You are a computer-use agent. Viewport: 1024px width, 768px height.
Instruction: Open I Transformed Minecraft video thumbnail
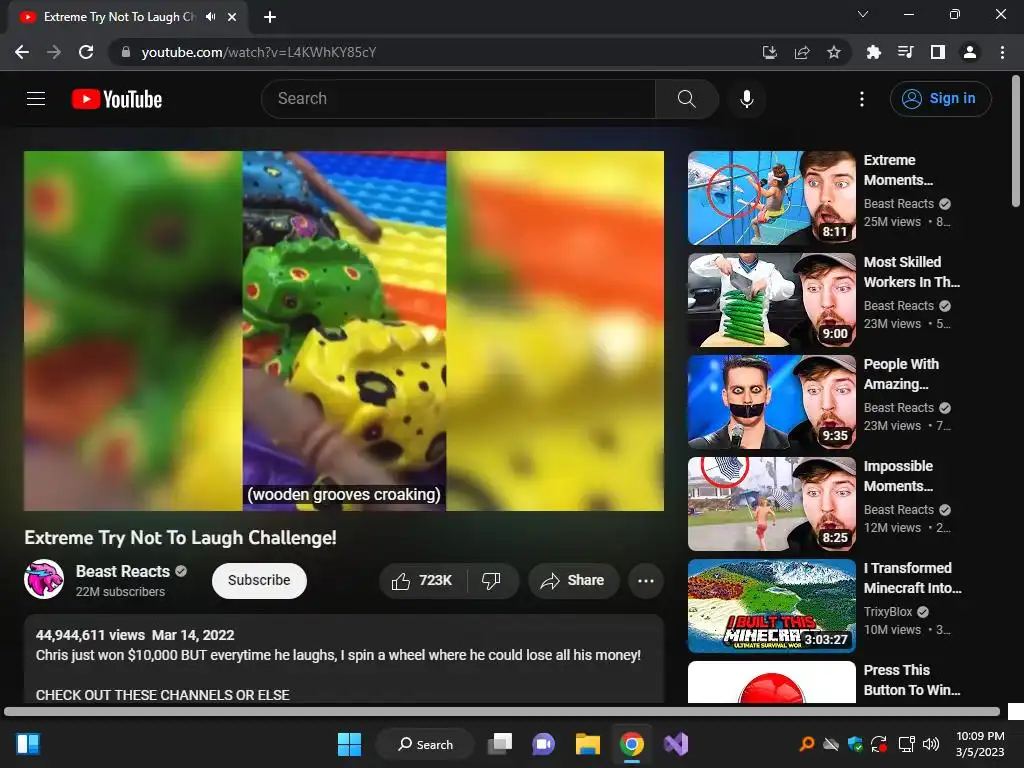point(772,605)
